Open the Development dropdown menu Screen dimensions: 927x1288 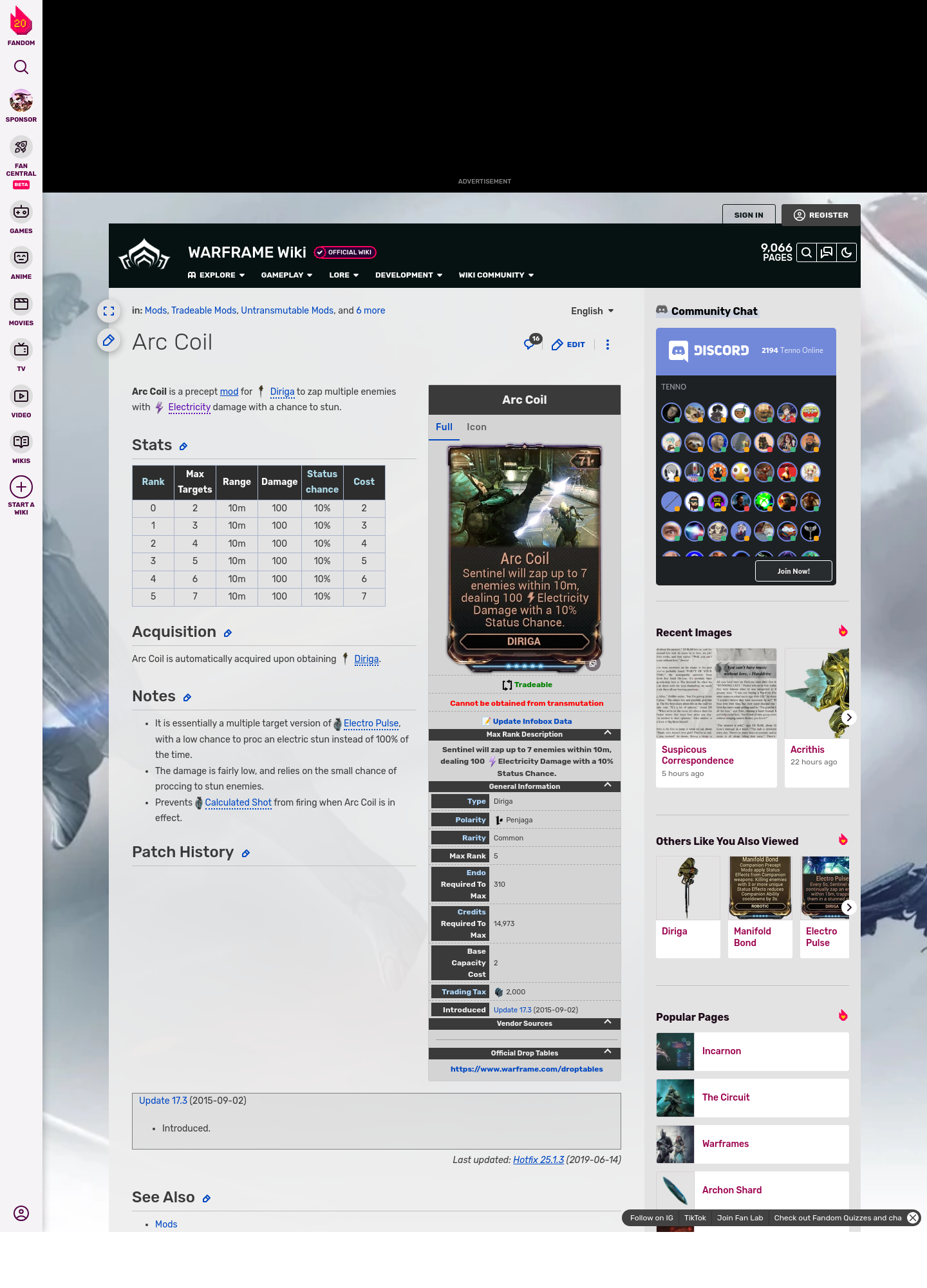click(x=409, y=275)
